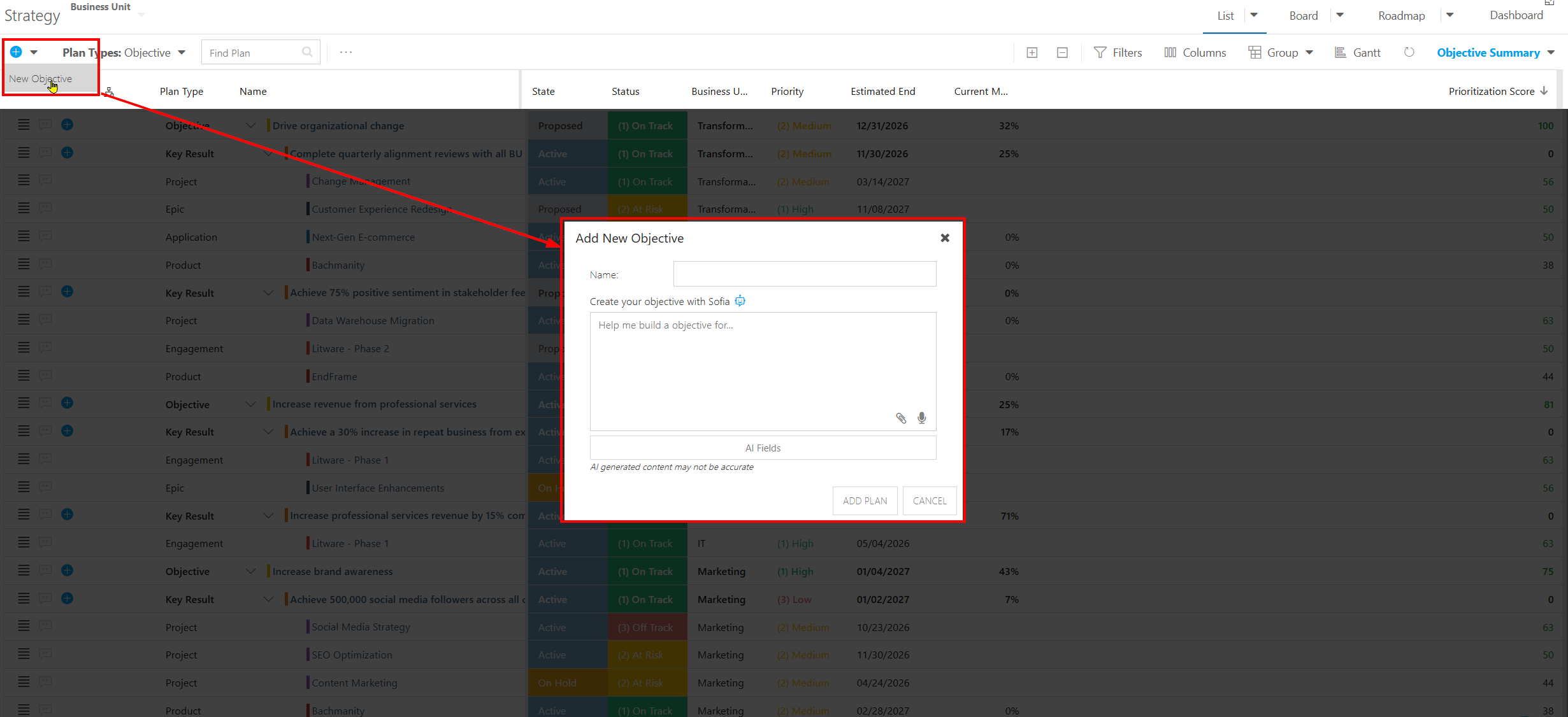Click the attachment paperclip icon
This screenshot has width=1568, height=717.
point(901,418)
